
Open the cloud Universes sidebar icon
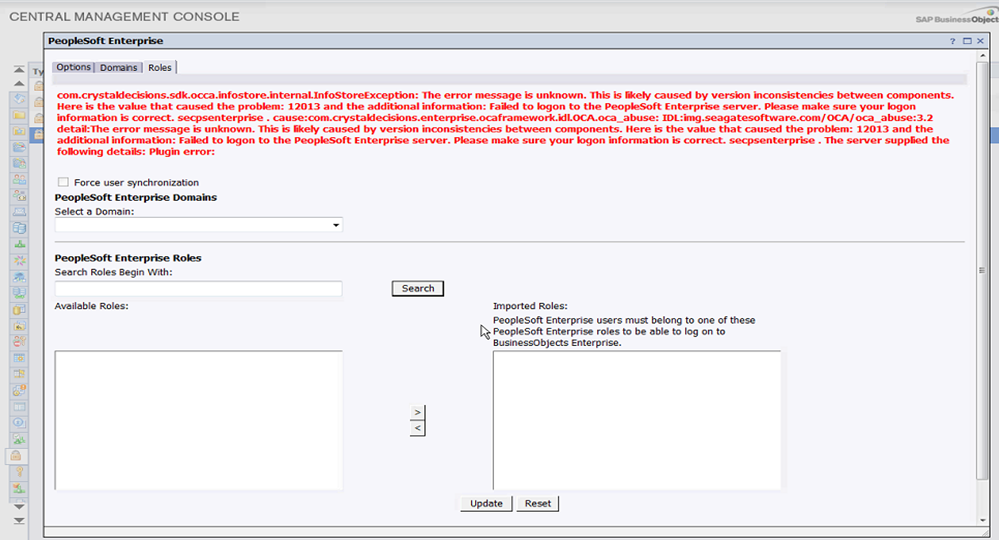[19, 277]
